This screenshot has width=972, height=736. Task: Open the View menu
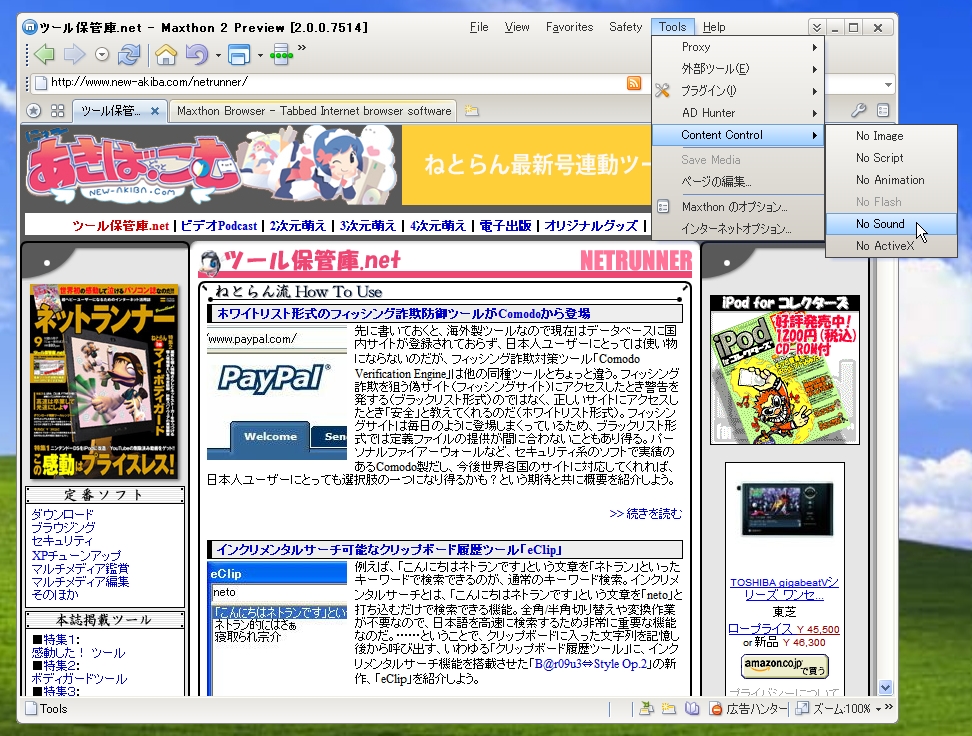click(517, 27)
